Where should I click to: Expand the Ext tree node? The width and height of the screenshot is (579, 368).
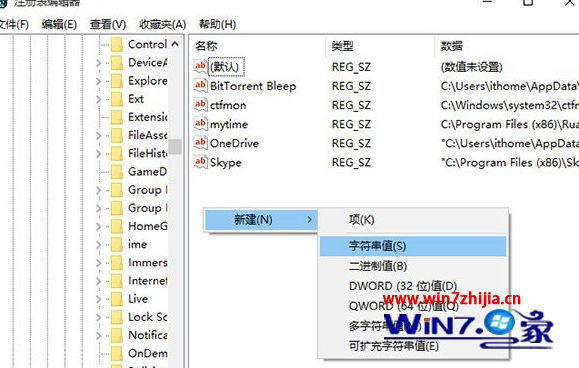(x=99, y=99)
